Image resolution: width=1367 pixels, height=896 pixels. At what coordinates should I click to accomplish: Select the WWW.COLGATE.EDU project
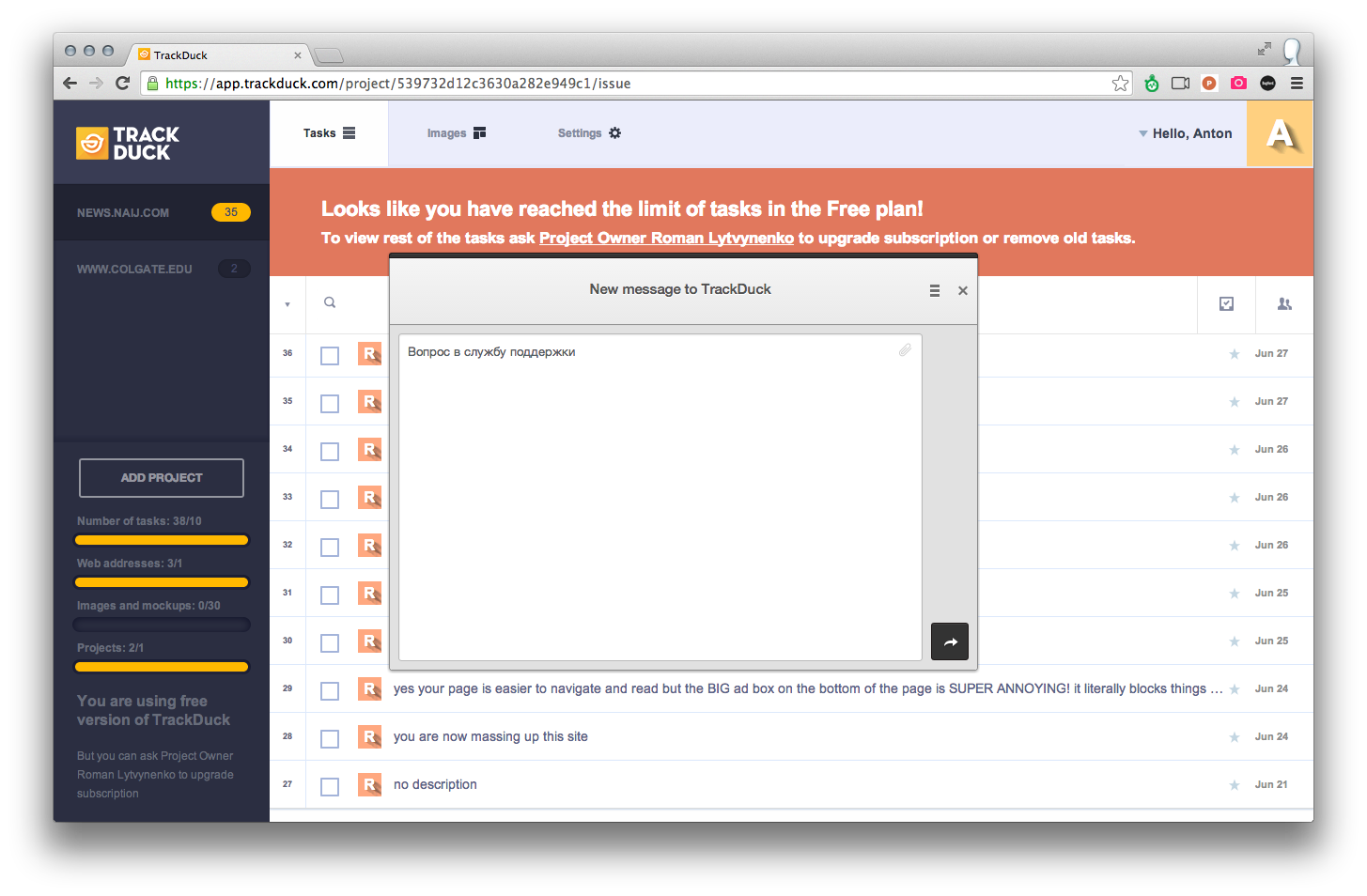[162, 269]
